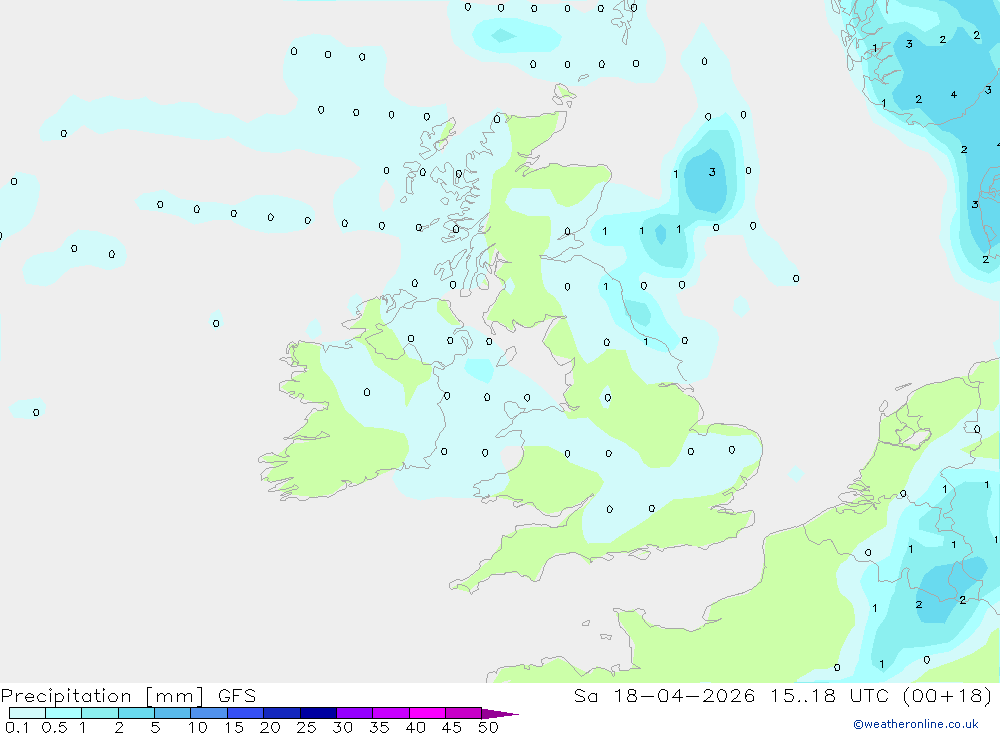Select the 35–40 mm purple legend swatch
This screenshot has width=1000, height=733.
click(391, 713)
